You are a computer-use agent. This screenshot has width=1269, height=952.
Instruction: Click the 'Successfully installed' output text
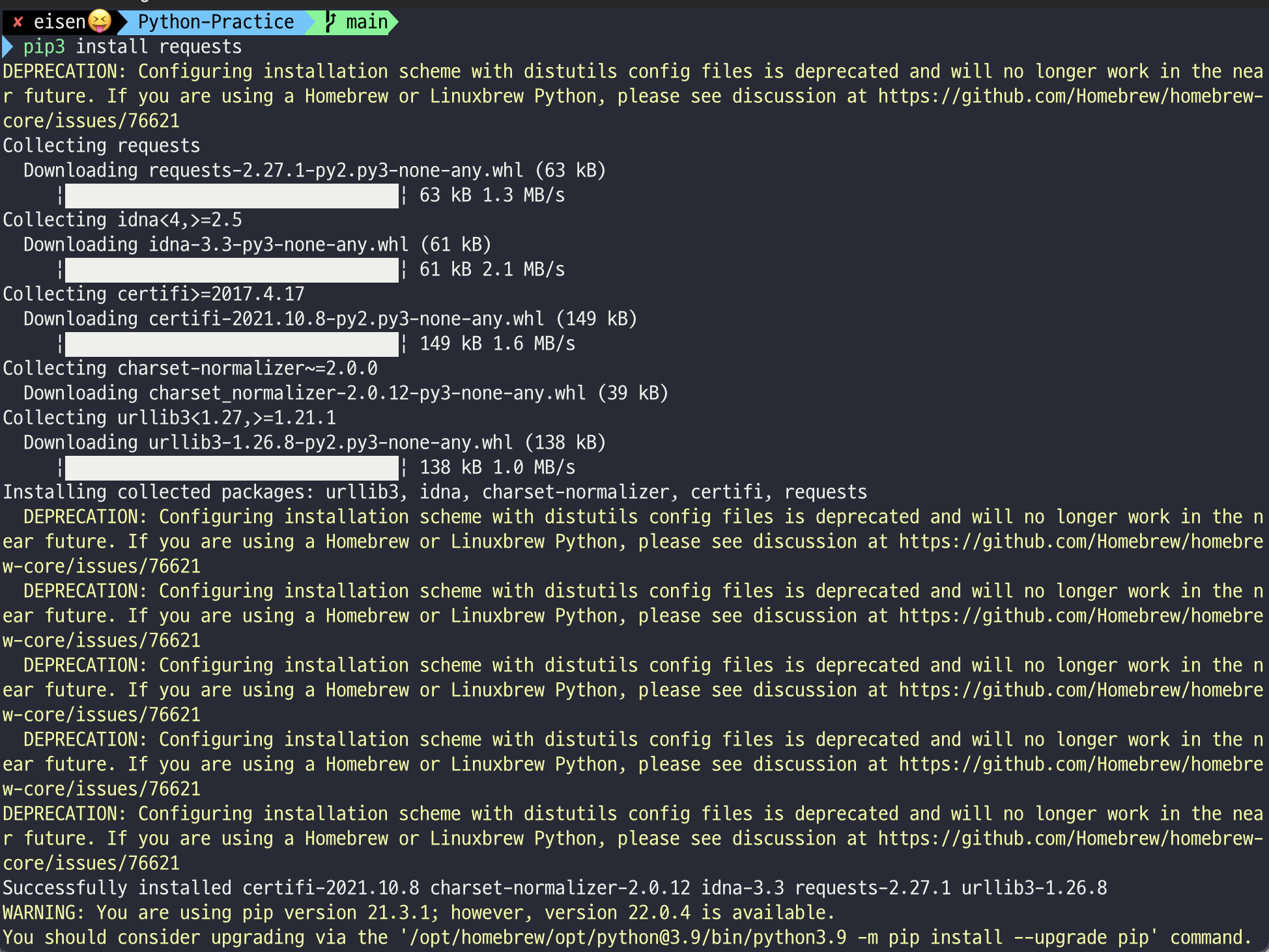(x=117, y=888)
